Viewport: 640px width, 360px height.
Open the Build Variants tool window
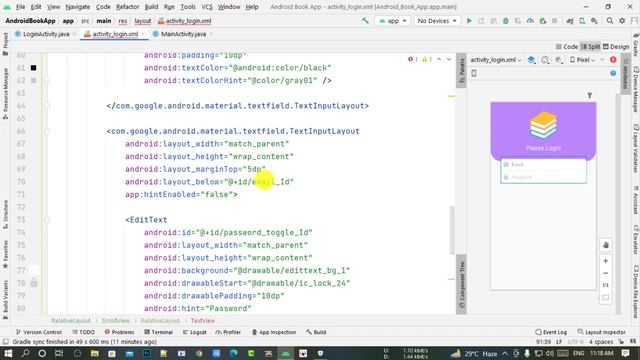click(x=5, y=299)
